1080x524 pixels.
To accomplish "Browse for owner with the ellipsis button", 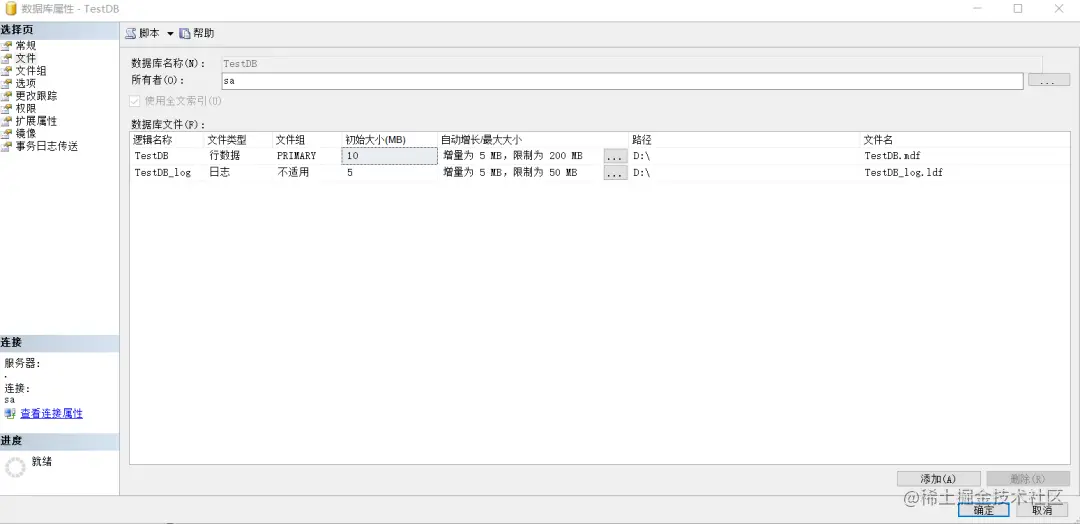I will (x=1049, y=81).
